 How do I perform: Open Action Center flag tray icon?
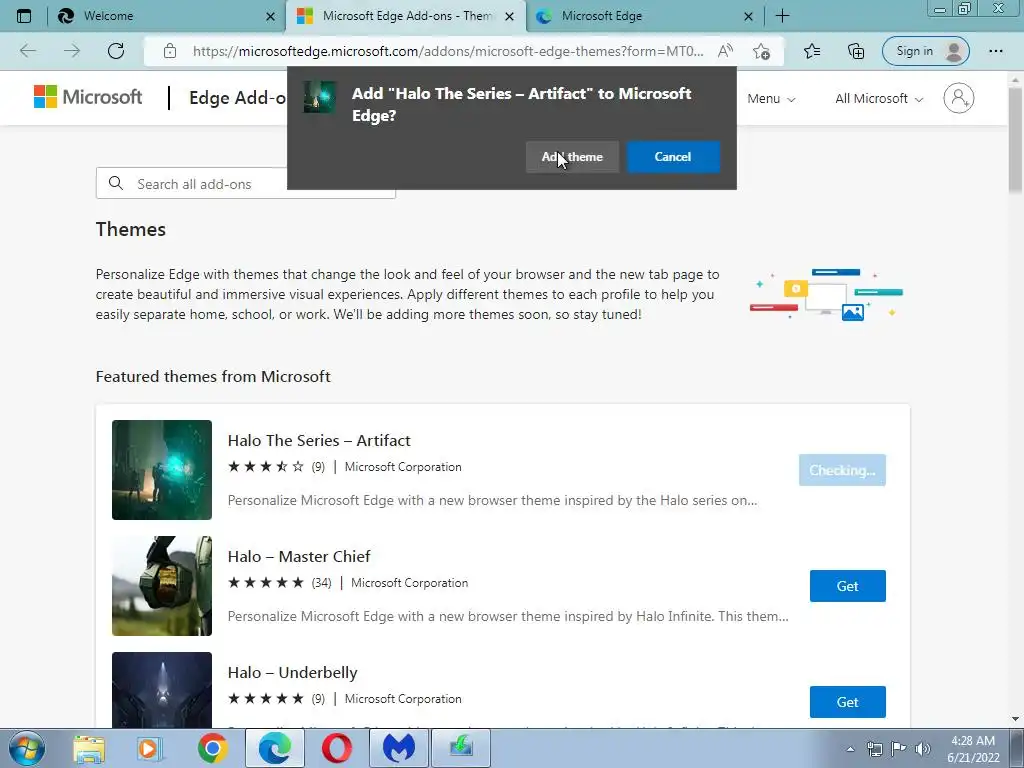899,749
